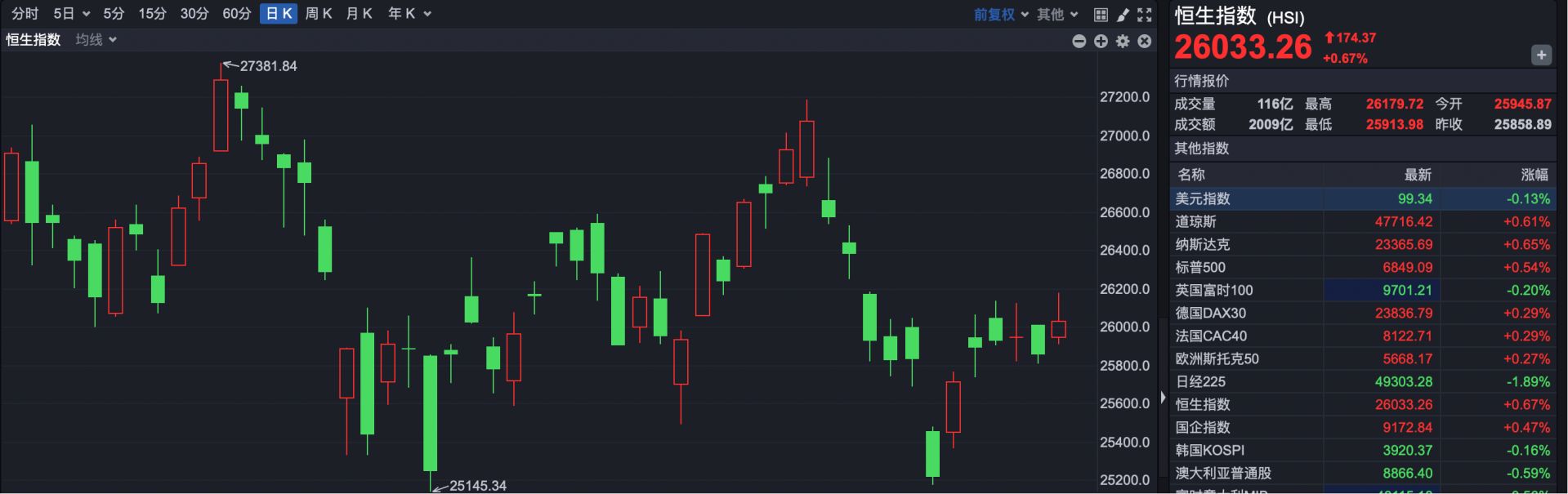Open chart settings gear
Image resolution: width=1568 pixels, height=494 pixels.
click(x=1123, y=41)
